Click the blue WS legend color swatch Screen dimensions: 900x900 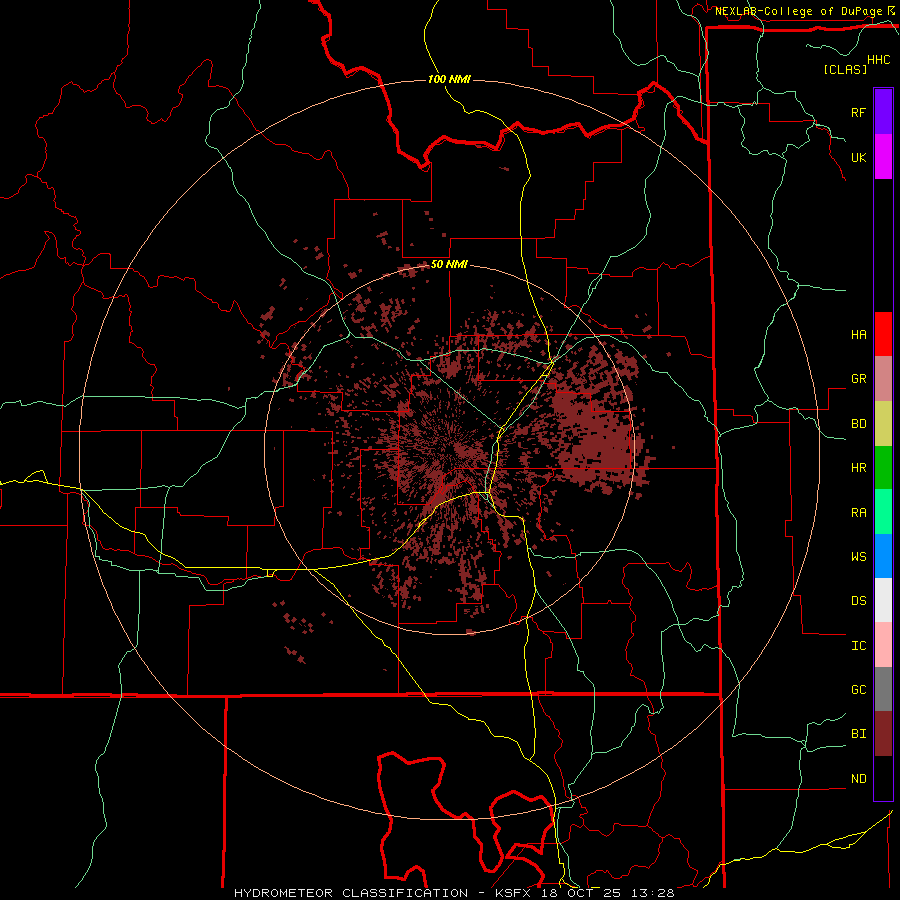point(883,556)
